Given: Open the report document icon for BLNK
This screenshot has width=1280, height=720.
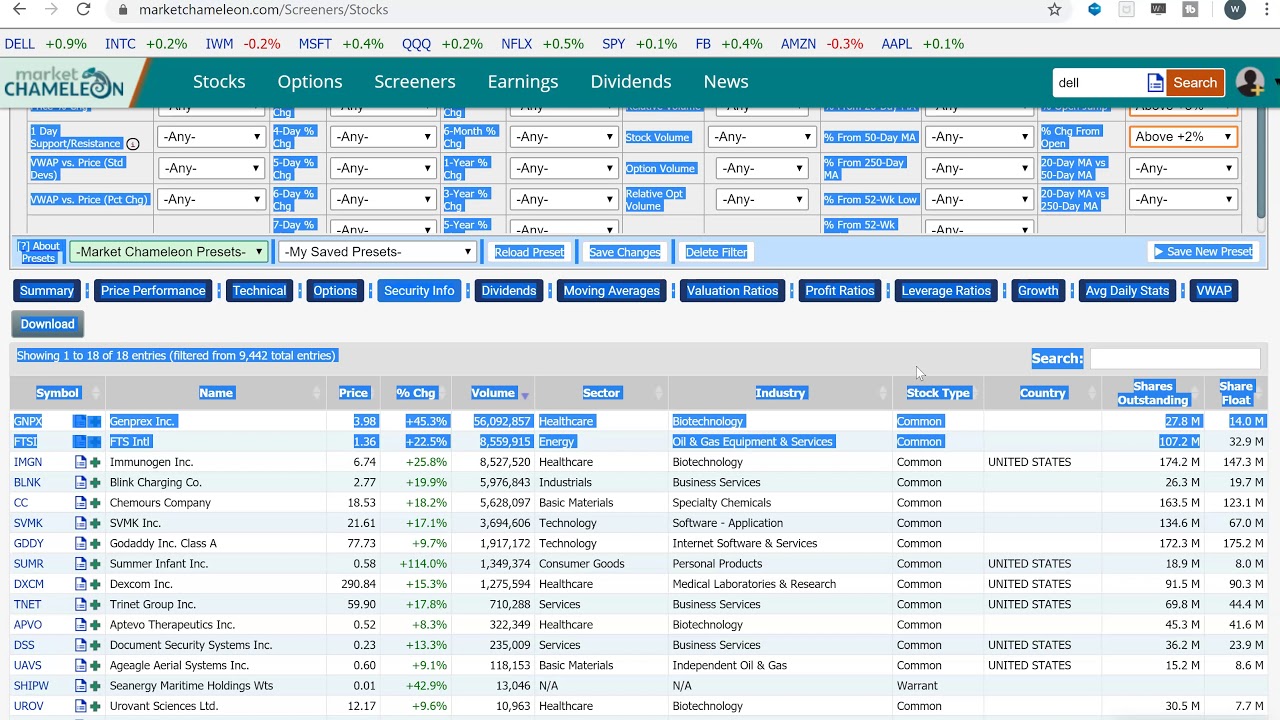Looking at the screenshot, I should click(x=81, y=482).
